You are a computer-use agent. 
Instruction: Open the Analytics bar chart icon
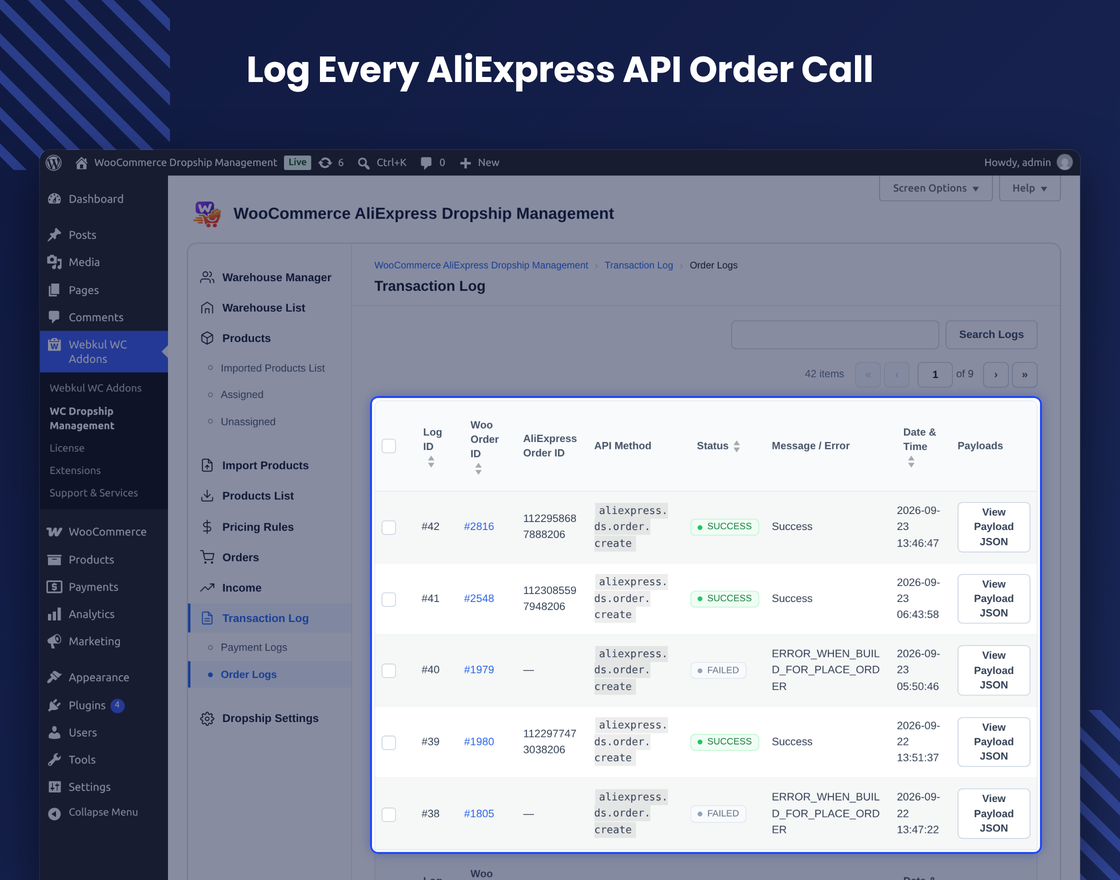[x=54, y=614]
